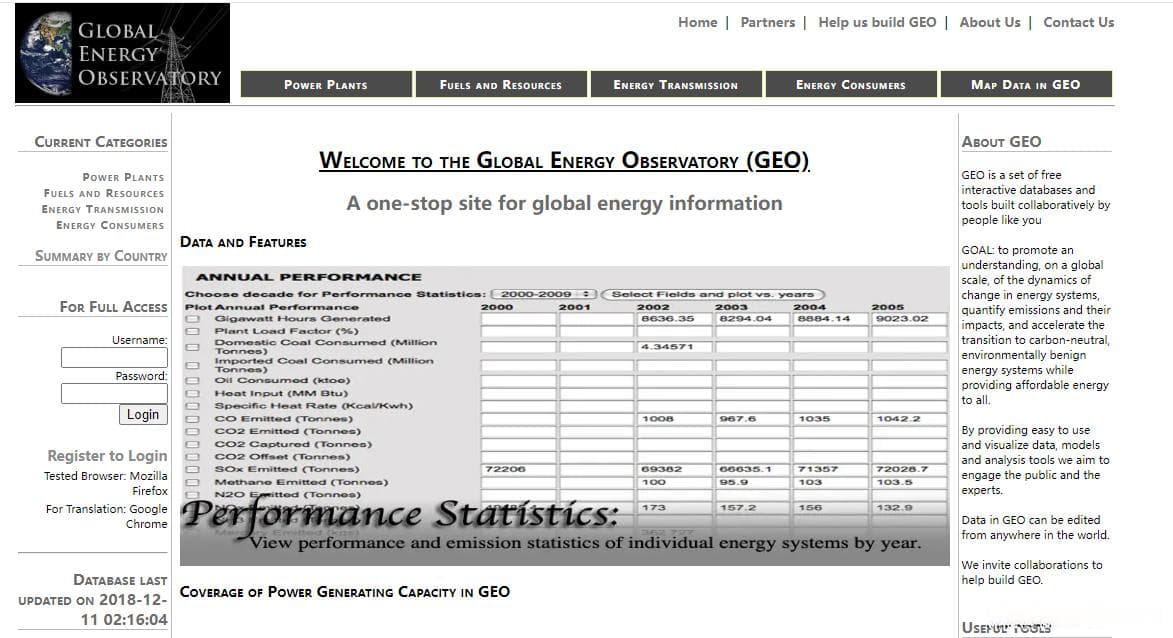Focus the Password input field
The width and height of the screenshot is (1173, 638).
(114, 393)
